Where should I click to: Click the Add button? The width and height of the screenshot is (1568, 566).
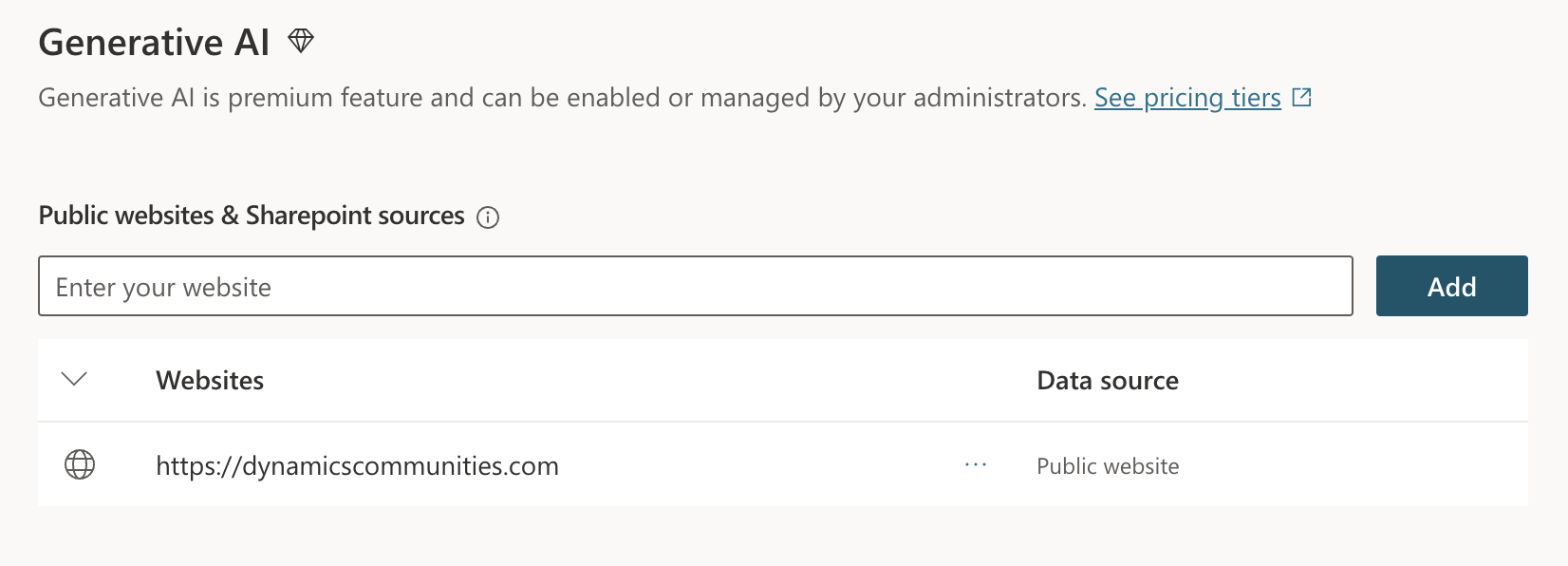click(x=1451, y=286)
